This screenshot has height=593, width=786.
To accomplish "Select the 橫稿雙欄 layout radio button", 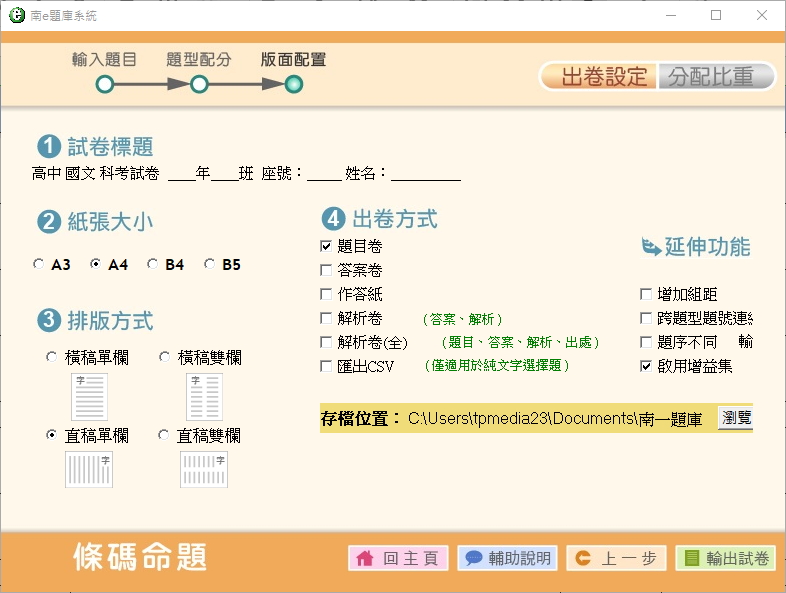I will (x=165, y=358).
